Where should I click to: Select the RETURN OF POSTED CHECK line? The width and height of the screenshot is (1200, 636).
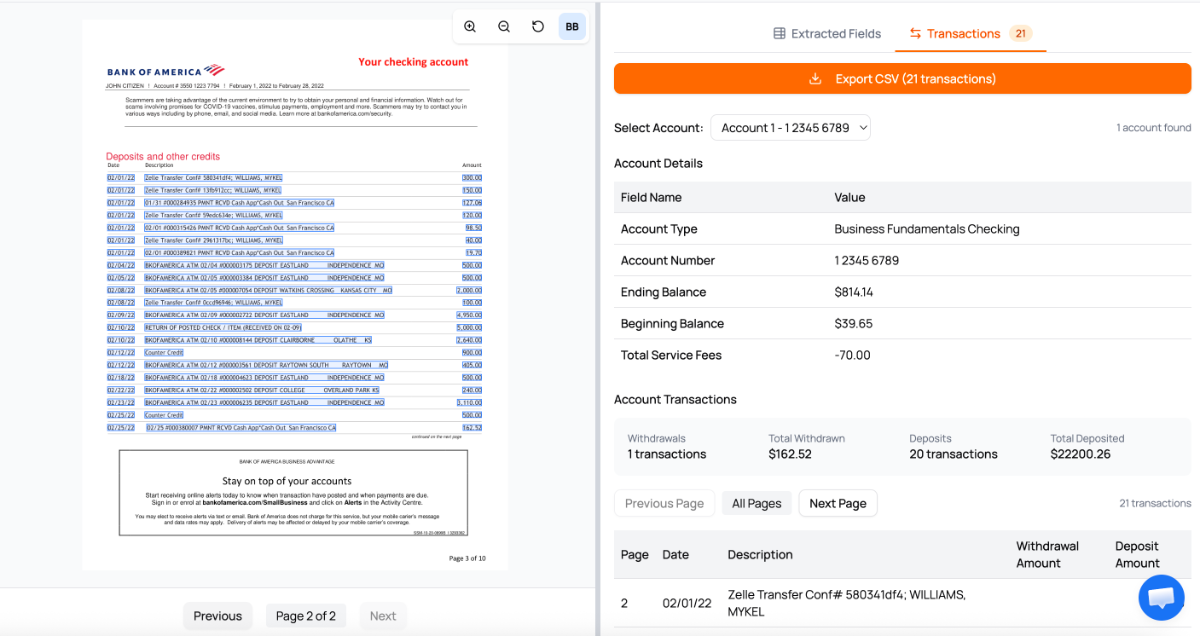(223, 327)
